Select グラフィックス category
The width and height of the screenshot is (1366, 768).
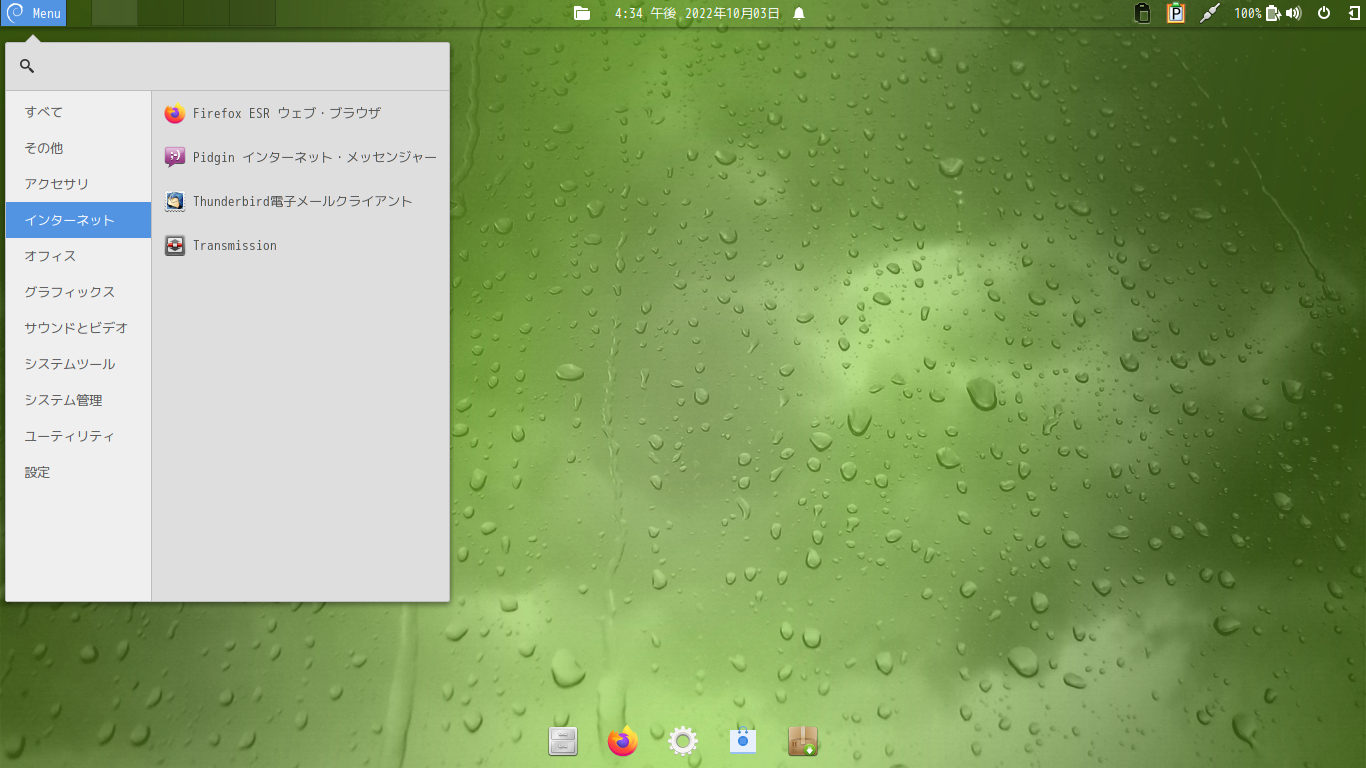click(x=78, y=292)
